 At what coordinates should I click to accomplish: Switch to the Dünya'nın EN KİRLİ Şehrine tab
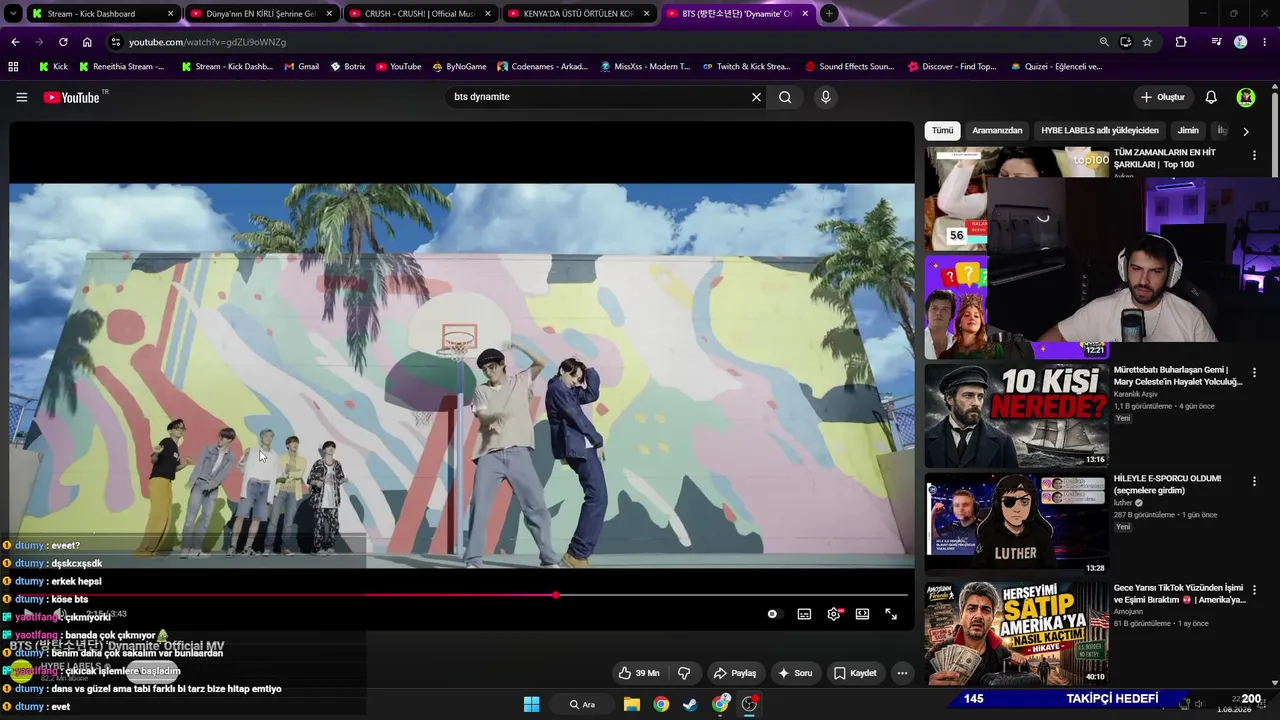(x=260, y=14)
